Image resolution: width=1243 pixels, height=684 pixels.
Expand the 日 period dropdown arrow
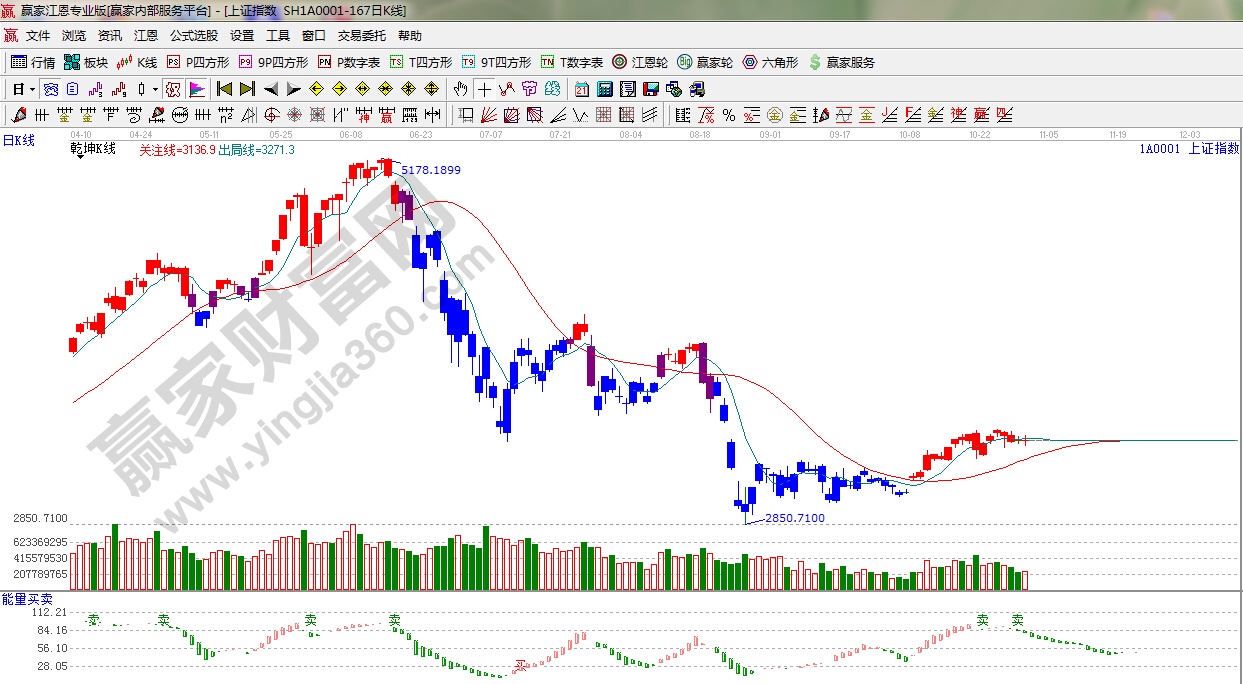pos(32,89)
